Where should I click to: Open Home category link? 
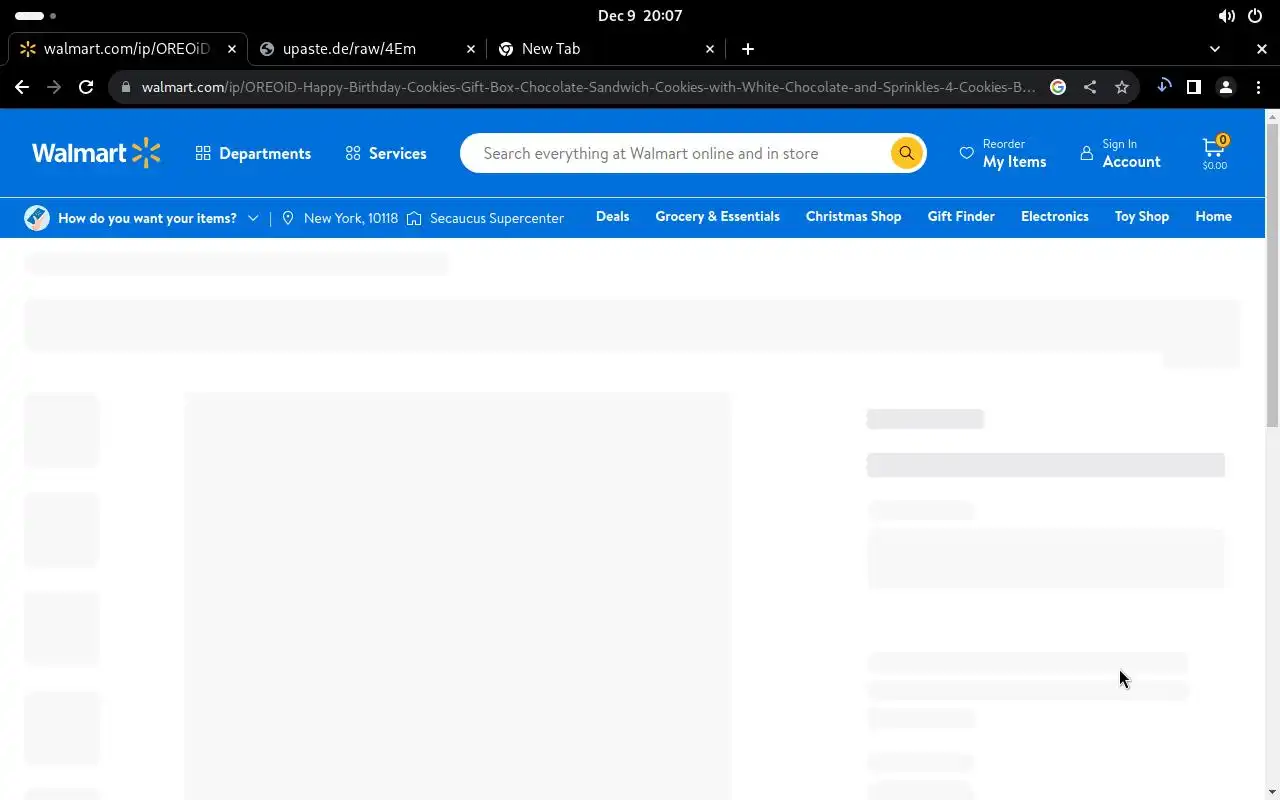coord(1213,216)
